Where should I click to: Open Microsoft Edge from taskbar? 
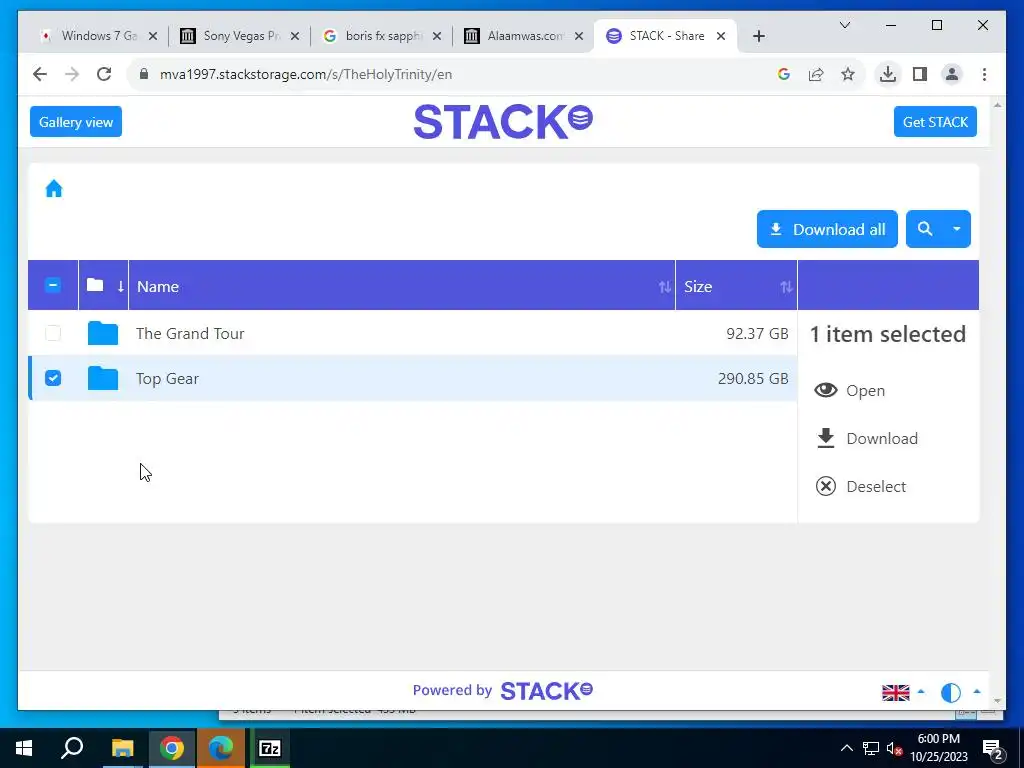[221, 748]
